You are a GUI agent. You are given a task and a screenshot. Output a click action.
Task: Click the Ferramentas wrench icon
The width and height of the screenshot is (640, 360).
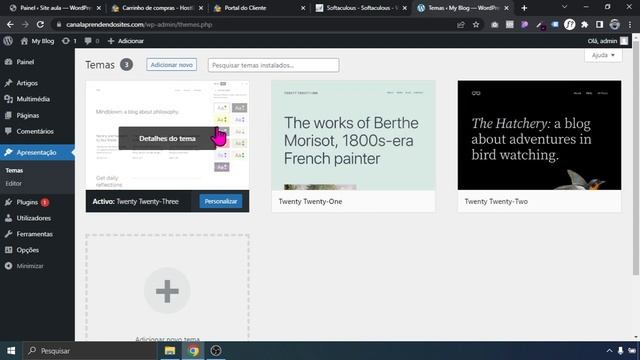click(9, 234)
